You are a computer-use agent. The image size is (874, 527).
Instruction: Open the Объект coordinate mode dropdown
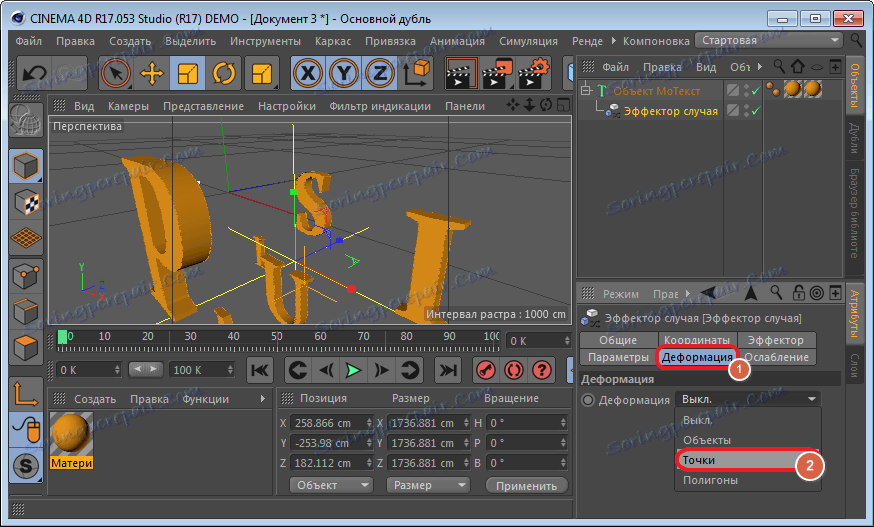[x=330, y=485]
